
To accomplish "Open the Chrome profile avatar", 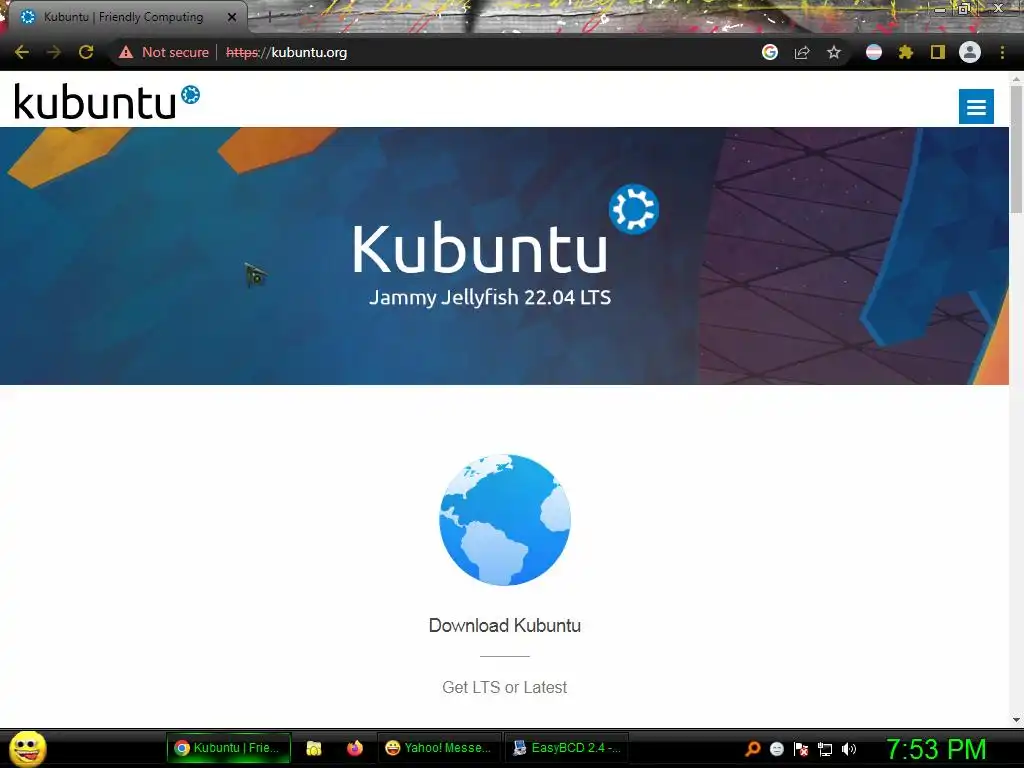I will pyautogui.click(x=970, y=52).
